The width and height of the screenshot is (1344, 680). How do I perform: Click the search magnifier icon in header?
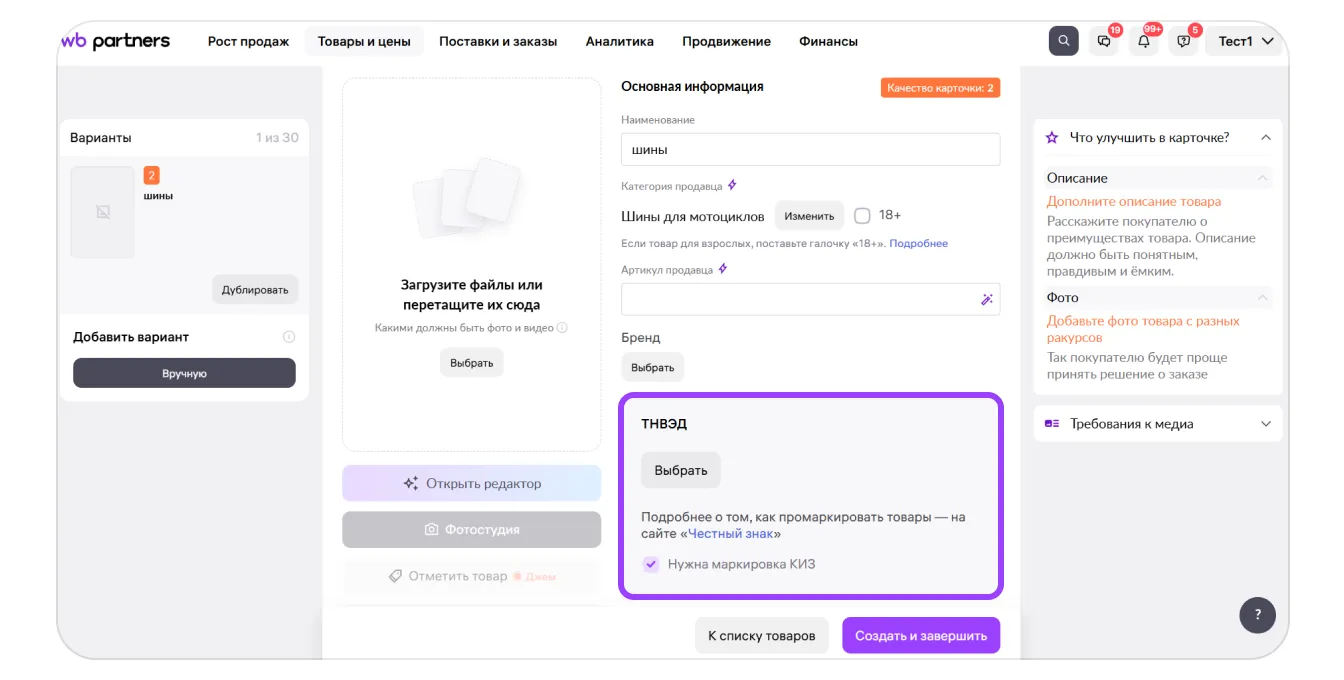click(x=1063, y=41)
